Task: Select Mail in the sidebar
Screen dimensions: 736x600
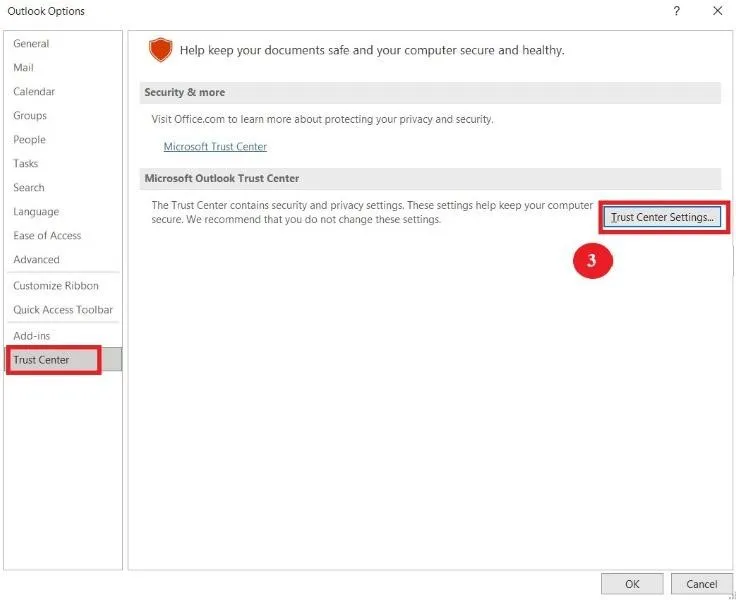Action: point(24,68)
